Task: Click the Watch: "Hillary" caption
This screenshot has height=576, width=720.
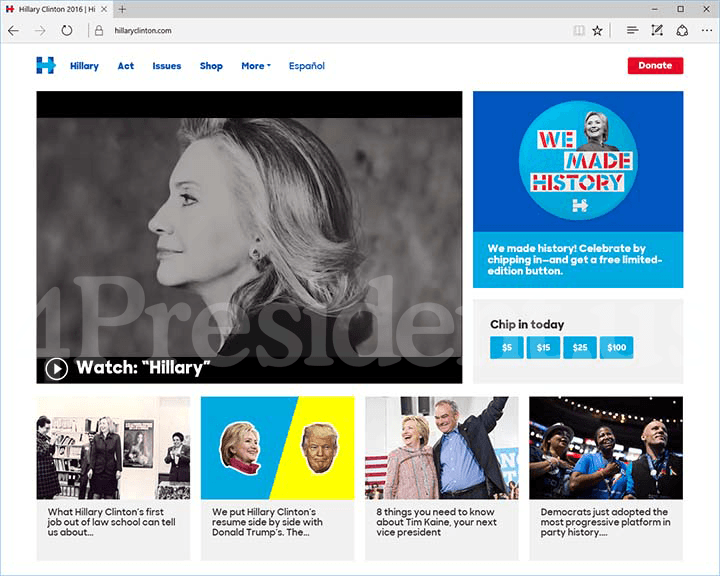Action: click(143, 368)
